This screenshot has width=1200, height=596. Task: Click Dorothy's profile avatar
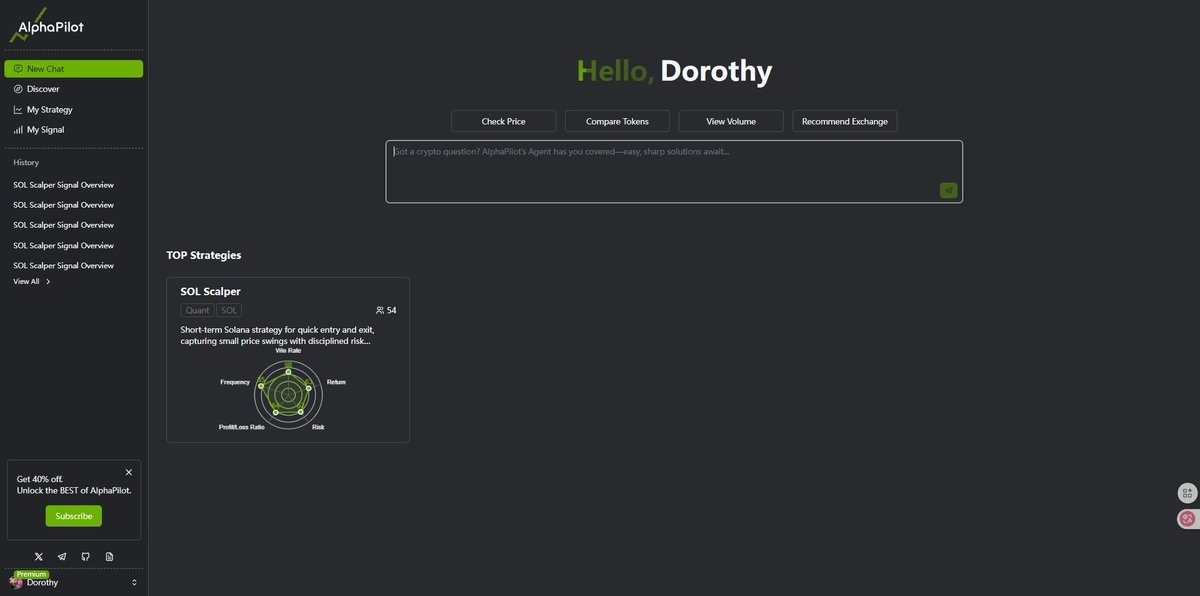[x=16, y=582]
